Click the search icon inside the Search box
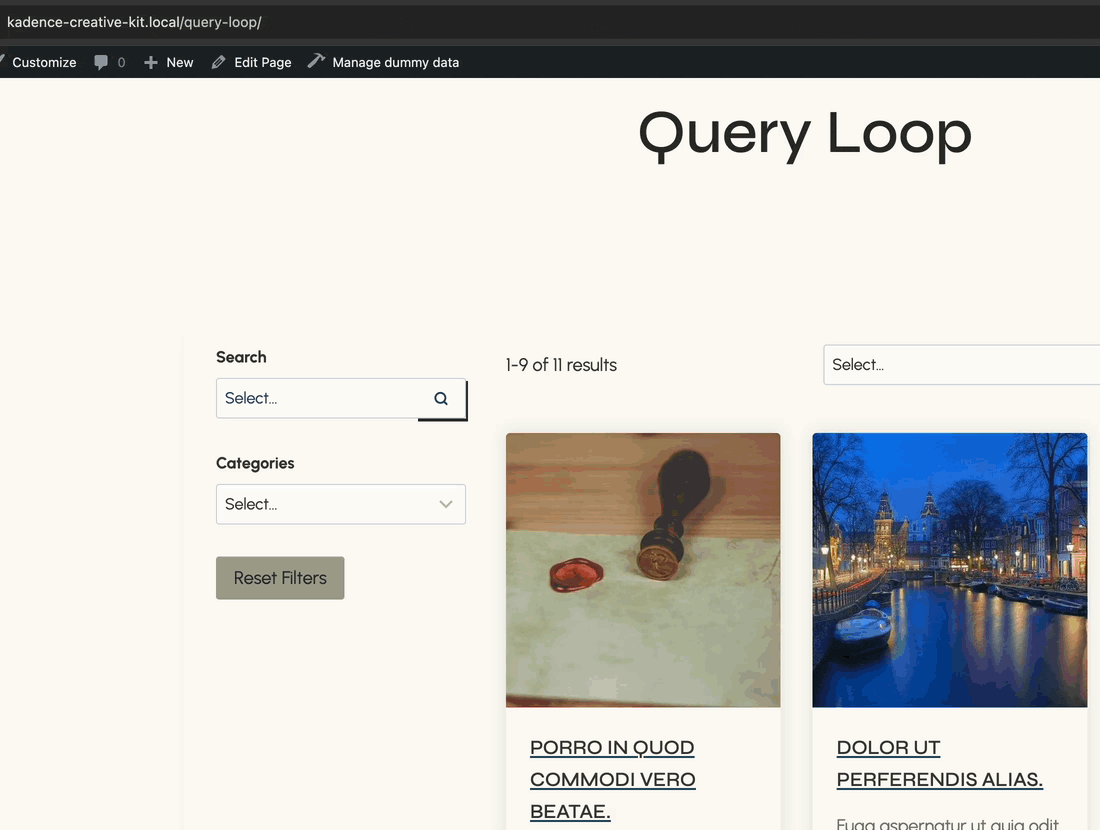This screenshot has height=830, width=1101. click(x=441, y=398)
